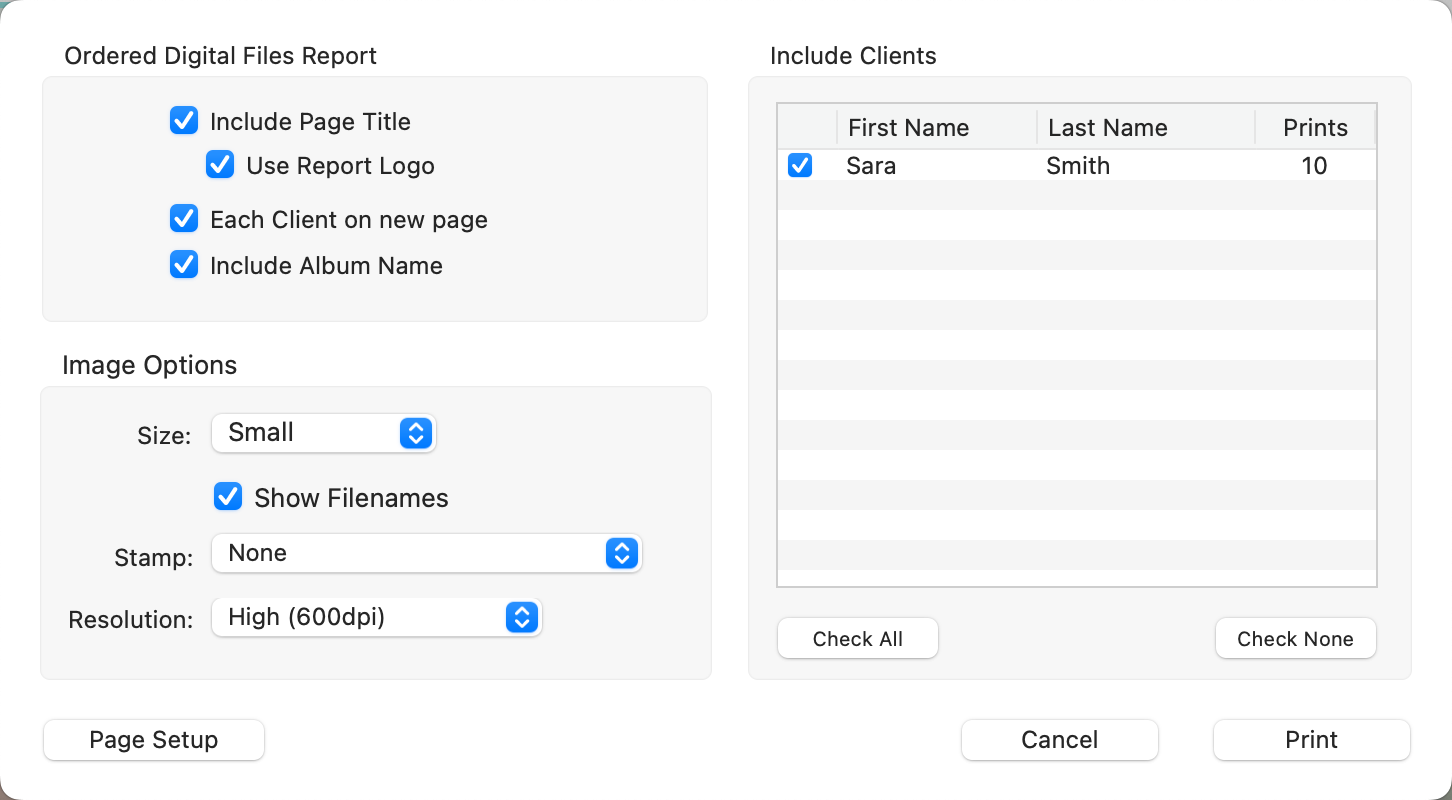
Task: Select the Smith last name cell
Action: pos(1078,166)
